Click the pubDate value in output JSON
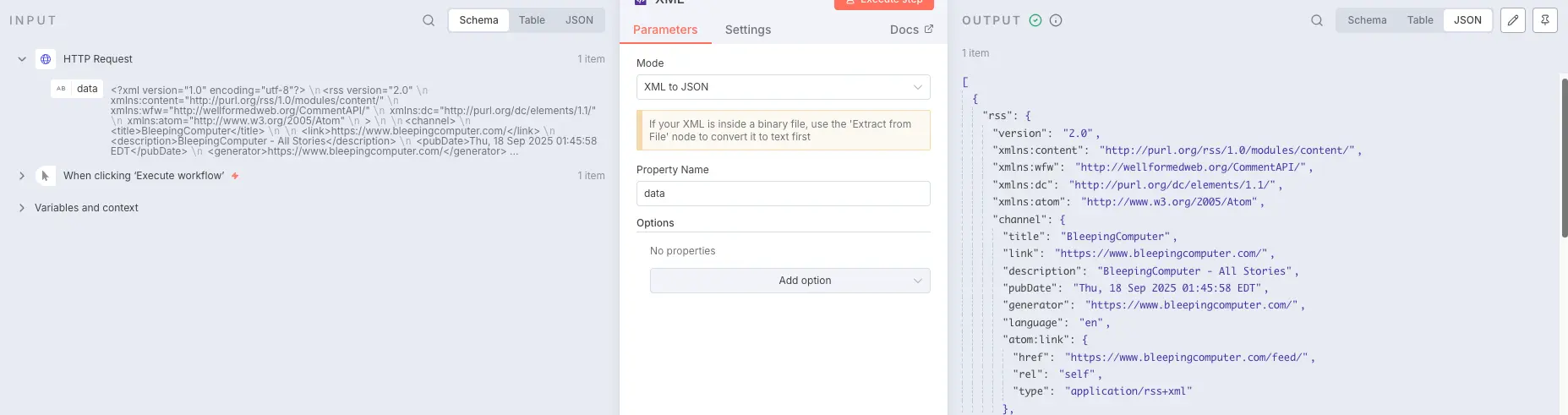1568x415 pixels. coord(1166,288)
